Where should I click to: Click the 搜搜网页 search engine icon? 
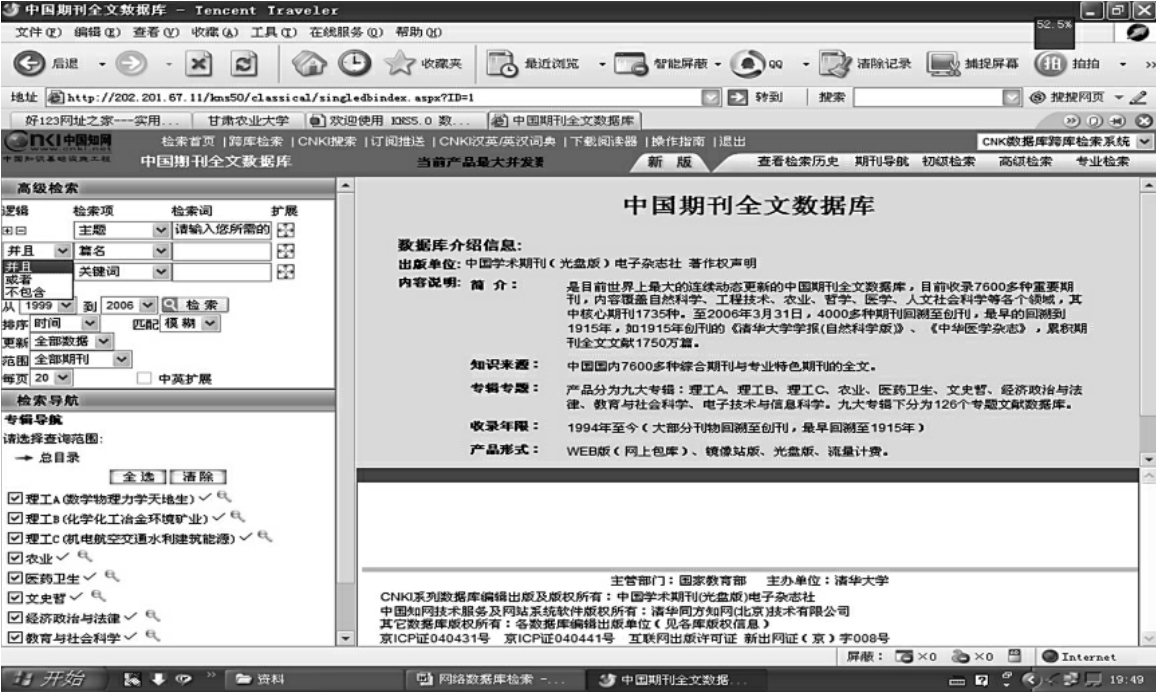1038,97
